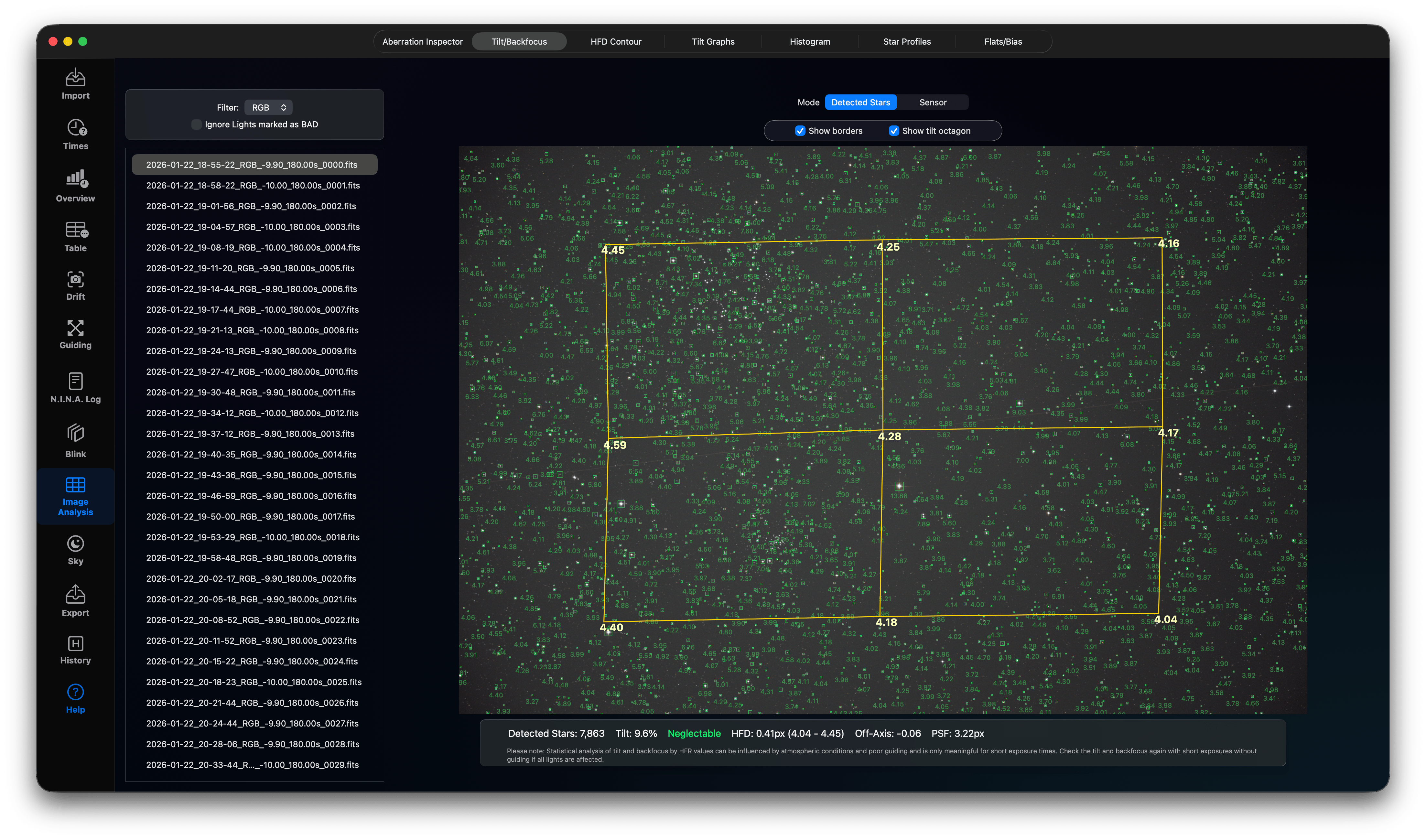Select file ending _0027.fits
This screenshot has width=1426, height=840.
click(x=255, y=723)
